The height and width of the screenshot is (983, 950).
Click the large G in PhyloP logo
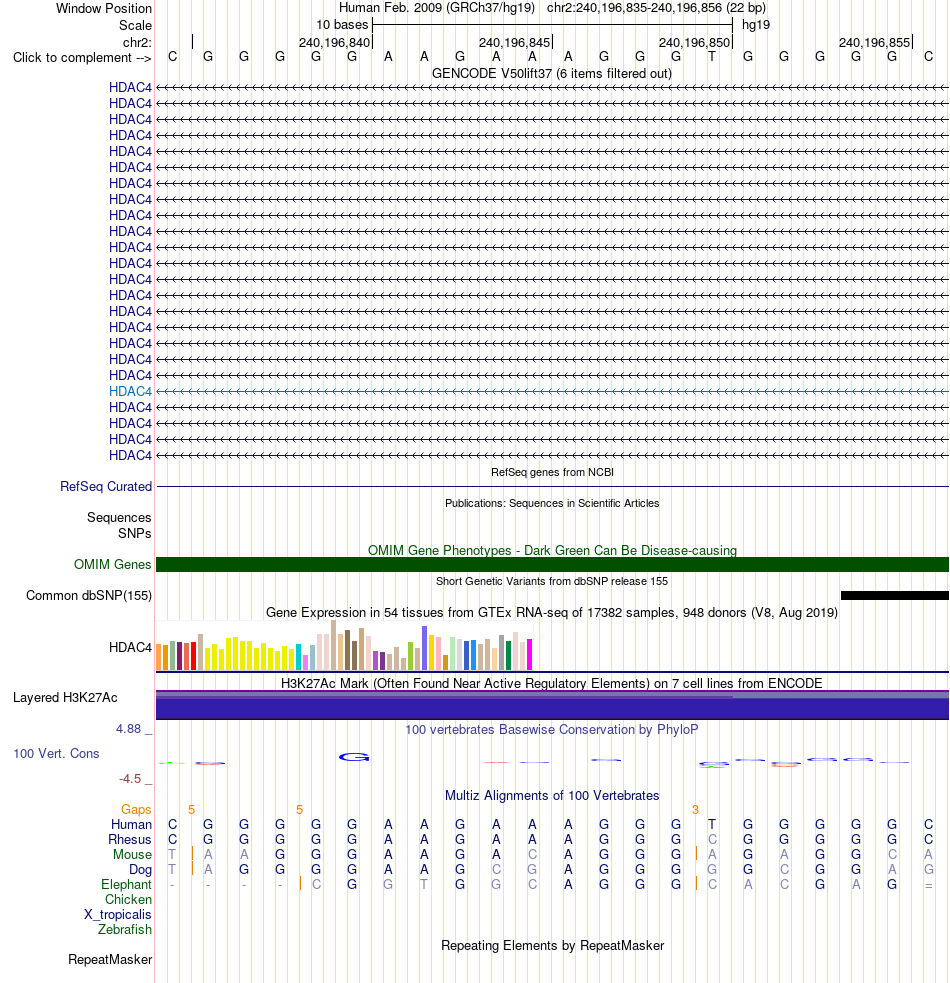[x=354, y=757]
